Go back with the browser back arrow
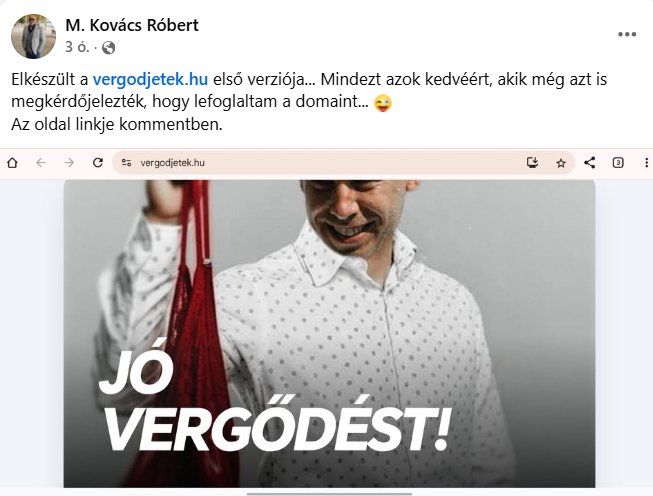This screenshot has height=496, width=653. point(41,162)
